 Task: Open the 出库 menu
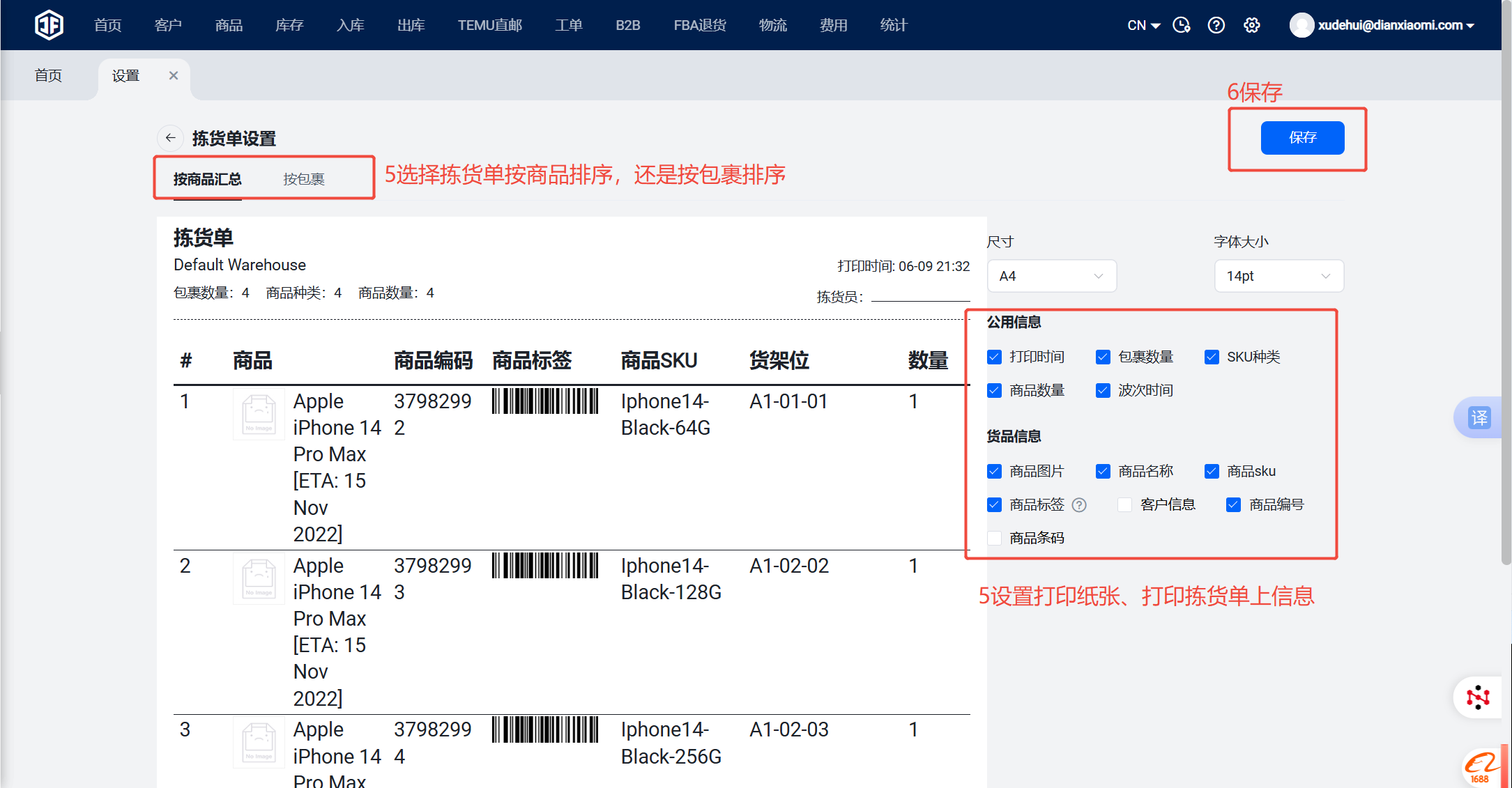[411, 25]
